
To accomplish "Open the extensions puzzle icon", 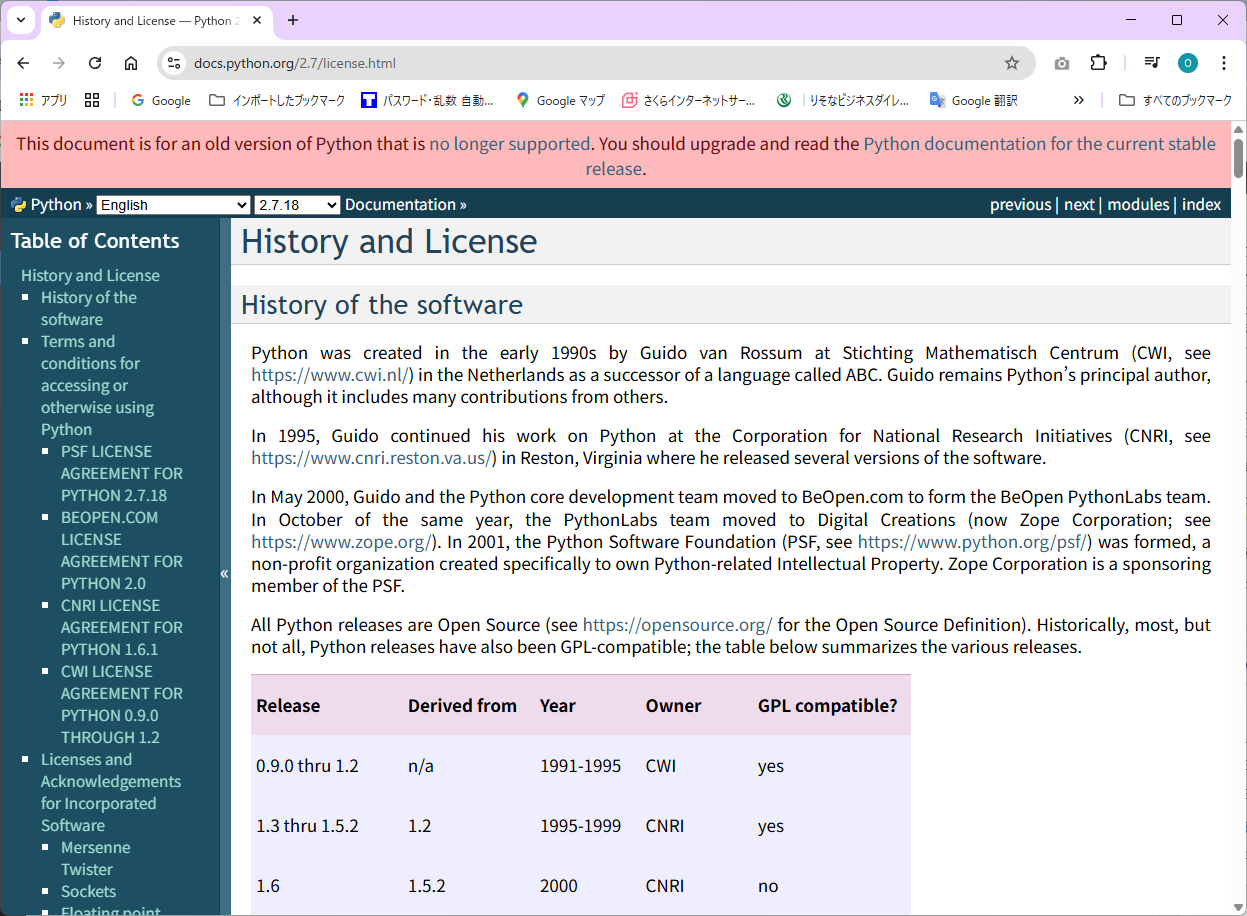I will coord(1098,63).
